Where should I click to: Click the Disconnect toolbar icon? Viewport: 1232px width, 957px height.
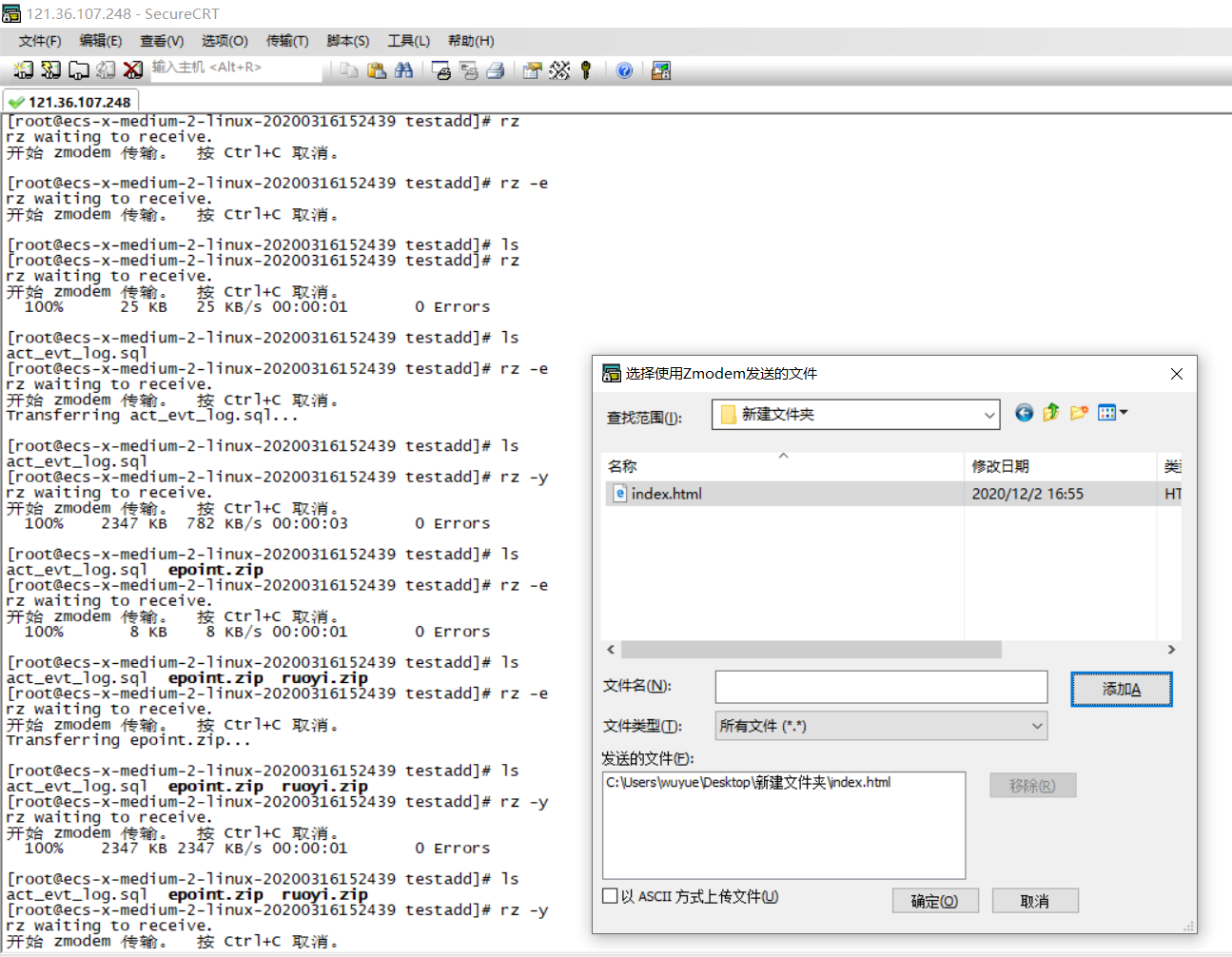coord(133,70)
